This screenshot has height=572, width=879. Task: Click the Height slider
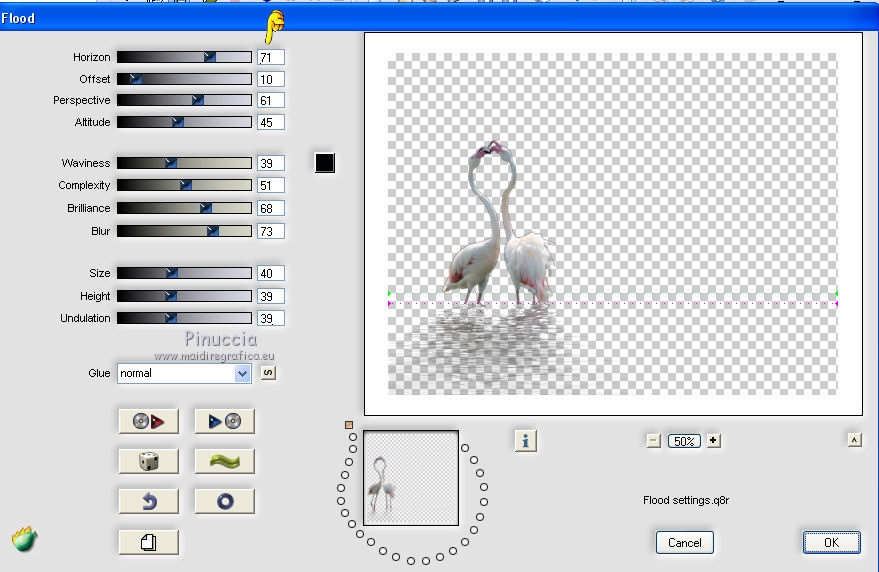click(x=184, y=296)
